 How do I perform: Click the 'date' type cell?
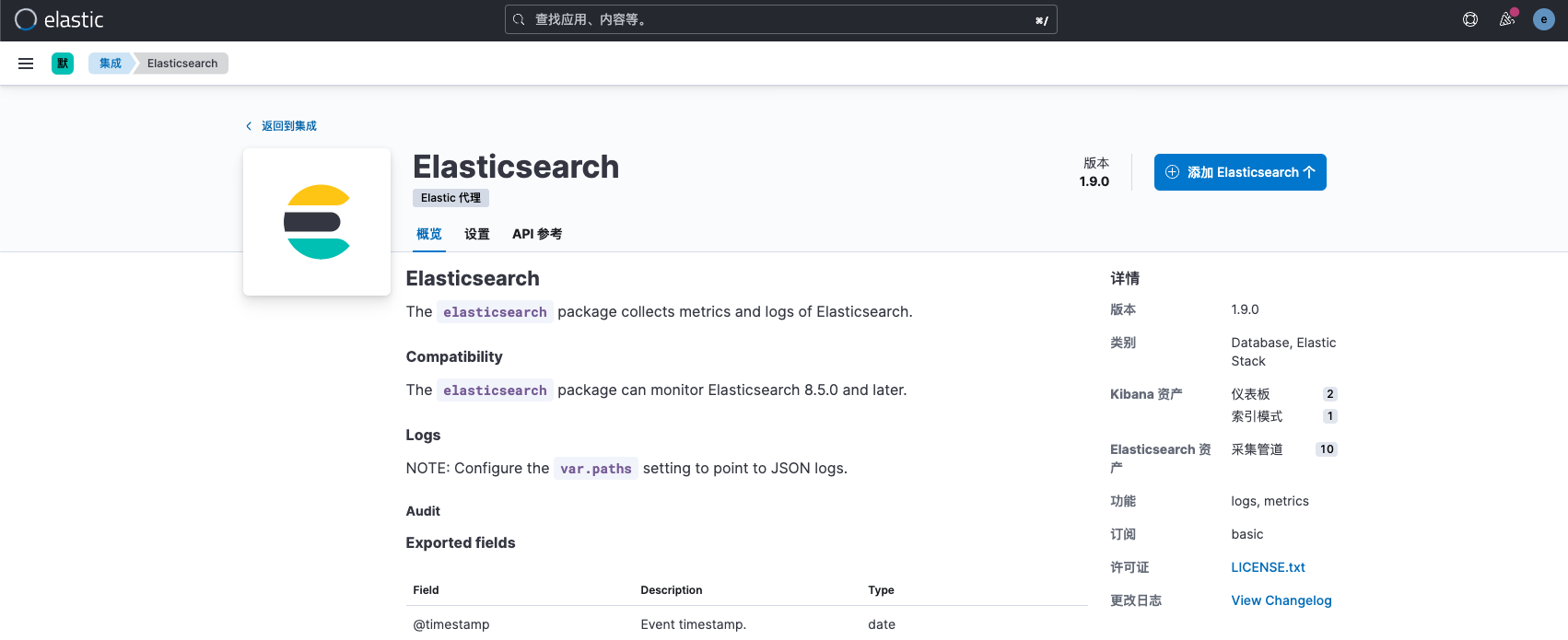tap(882, 624)
